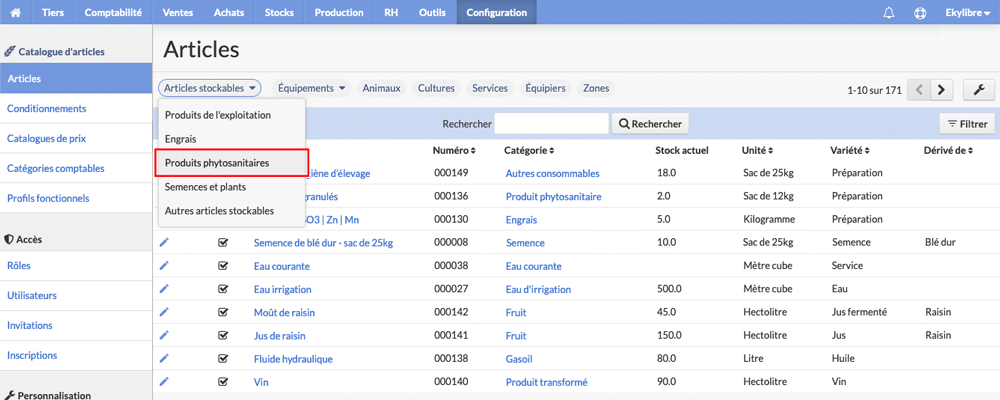
Task: Open Rôles sidebar link
Action: [x=76, y=265]
